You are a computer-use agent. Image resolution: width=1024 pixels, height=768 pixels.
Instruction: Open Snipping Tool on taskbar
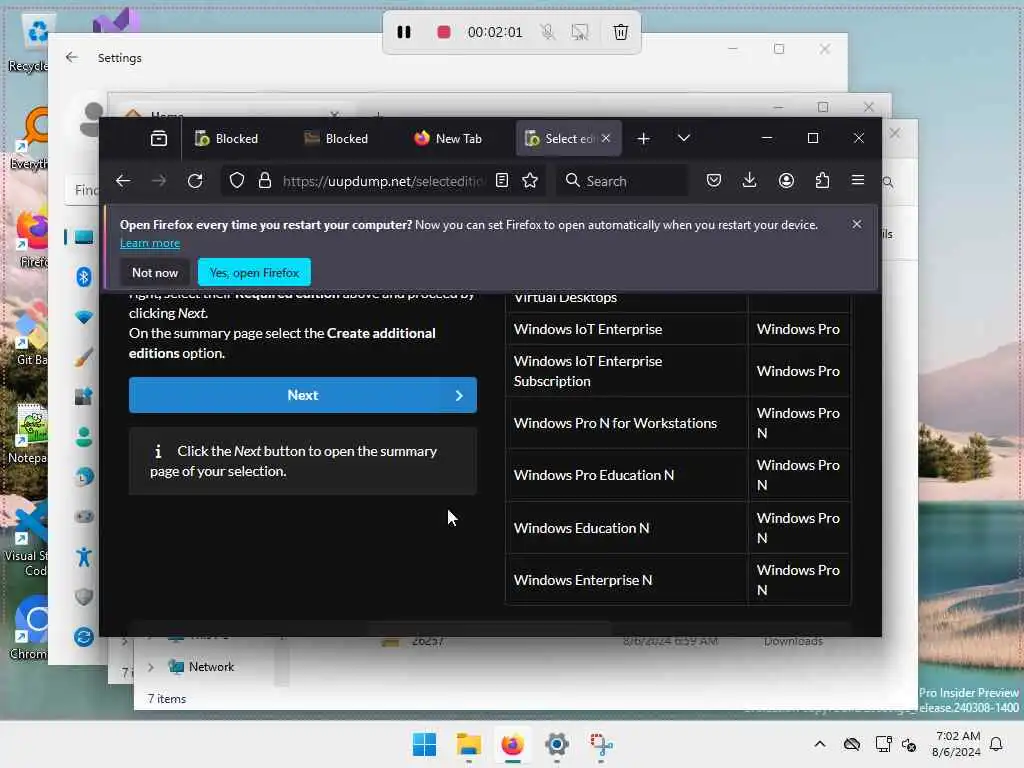point(601,744)
